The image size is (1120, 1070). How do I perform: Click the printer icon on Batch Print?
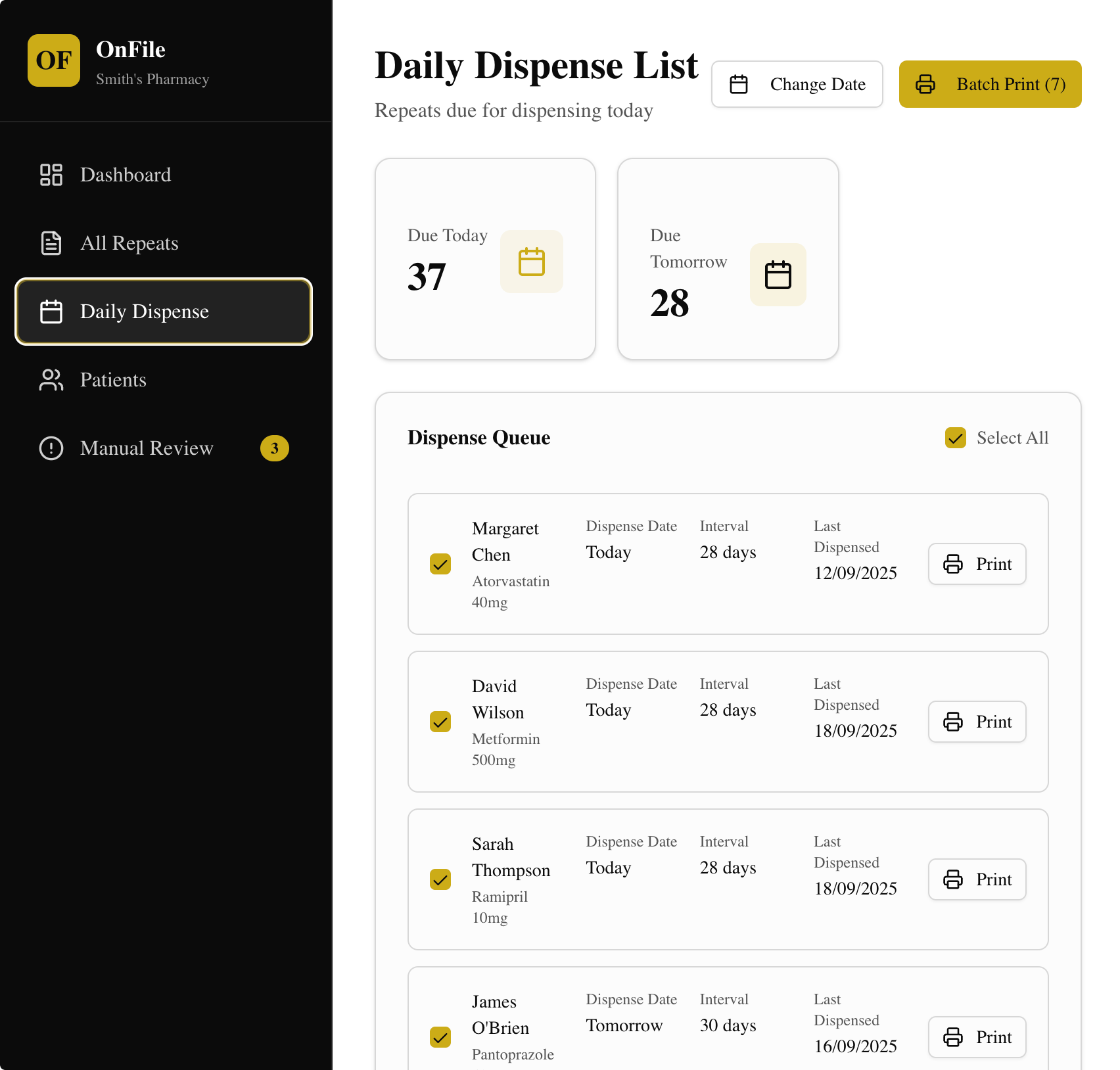tap(926, 84)
